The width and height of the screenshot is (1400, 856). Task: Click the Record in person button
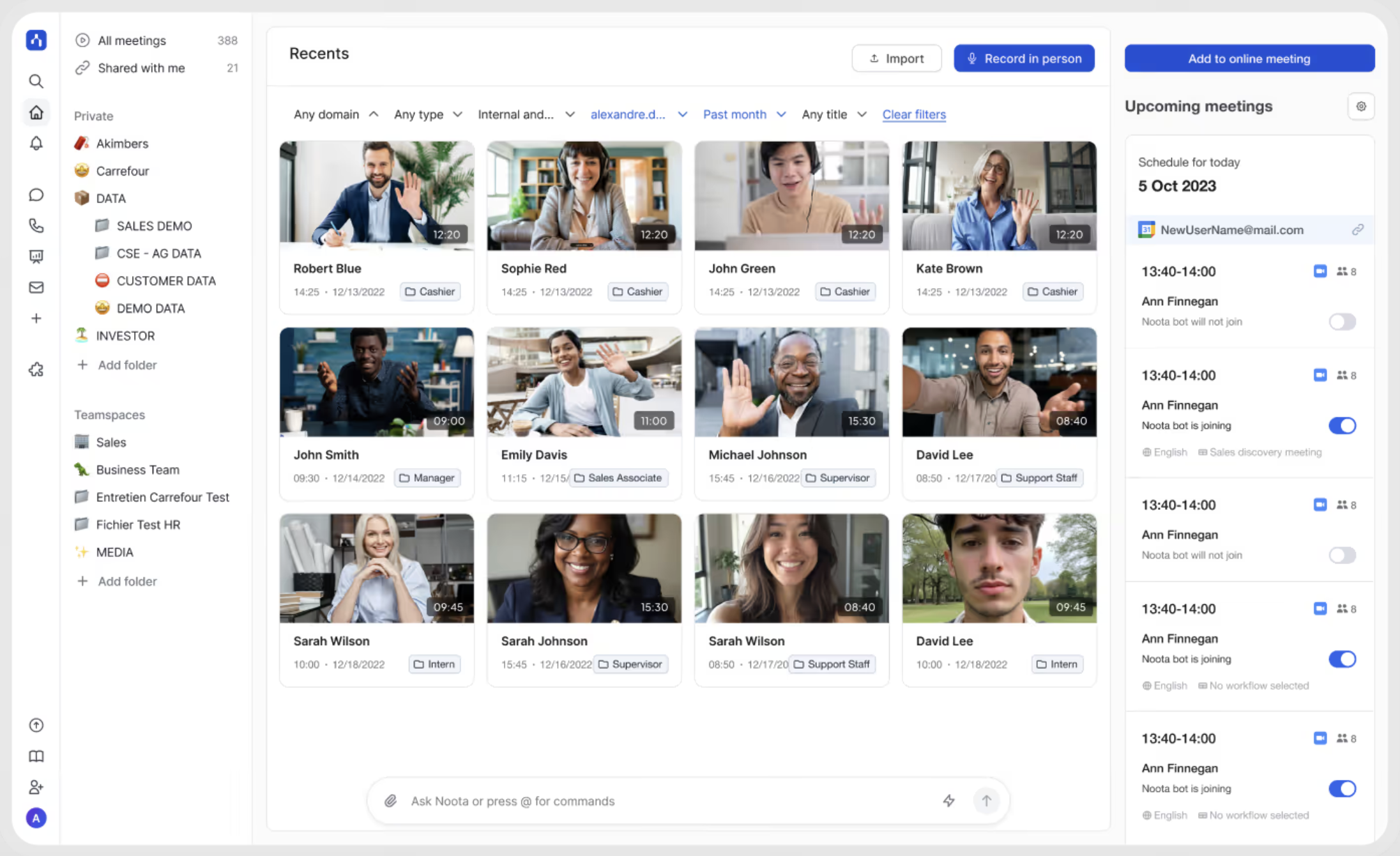pyautogui.click(x=1024, y=58)
